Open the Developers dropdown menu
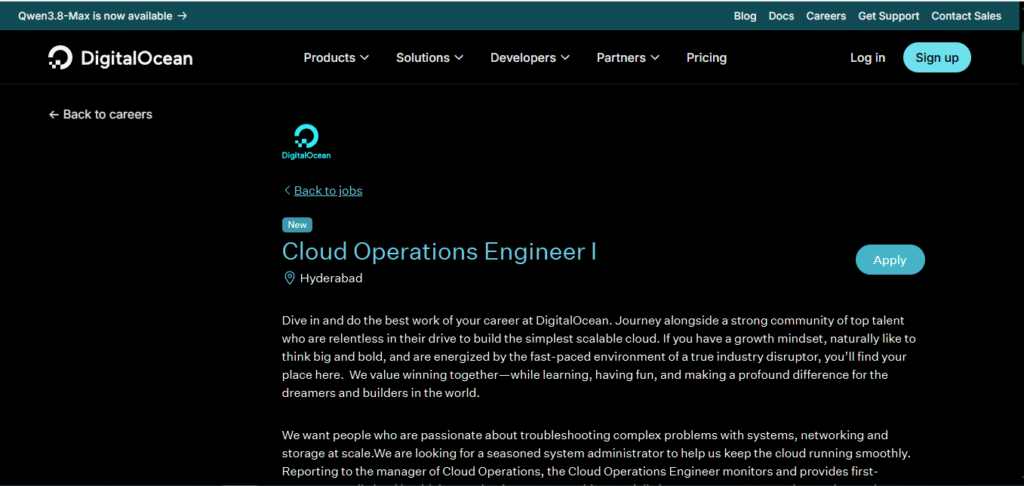This screenshot has height=486, width=1024. pyautogui.click(x=530, y=57)
